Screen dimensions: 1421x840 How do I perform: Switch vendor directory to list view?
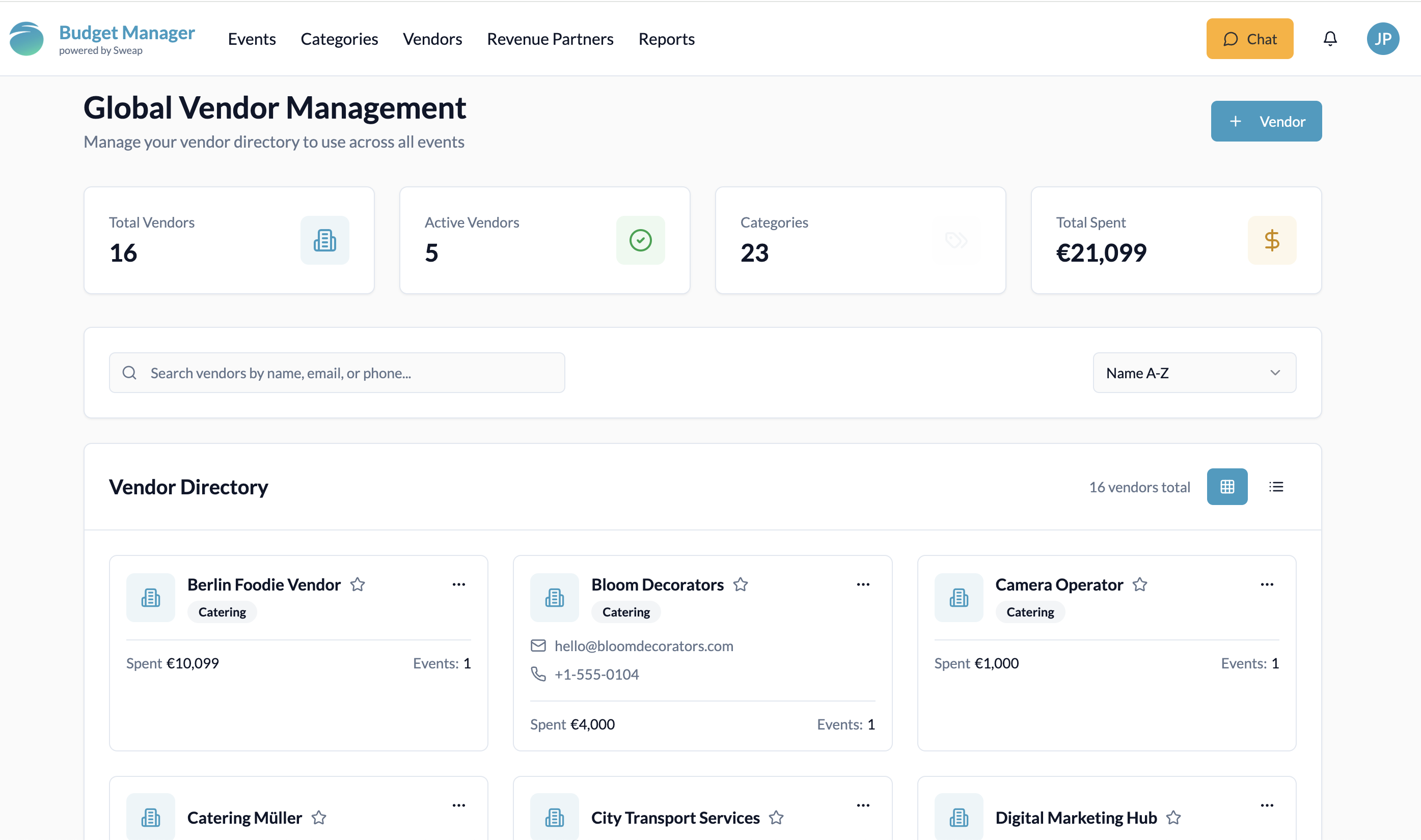click(x=1275, y=486)
